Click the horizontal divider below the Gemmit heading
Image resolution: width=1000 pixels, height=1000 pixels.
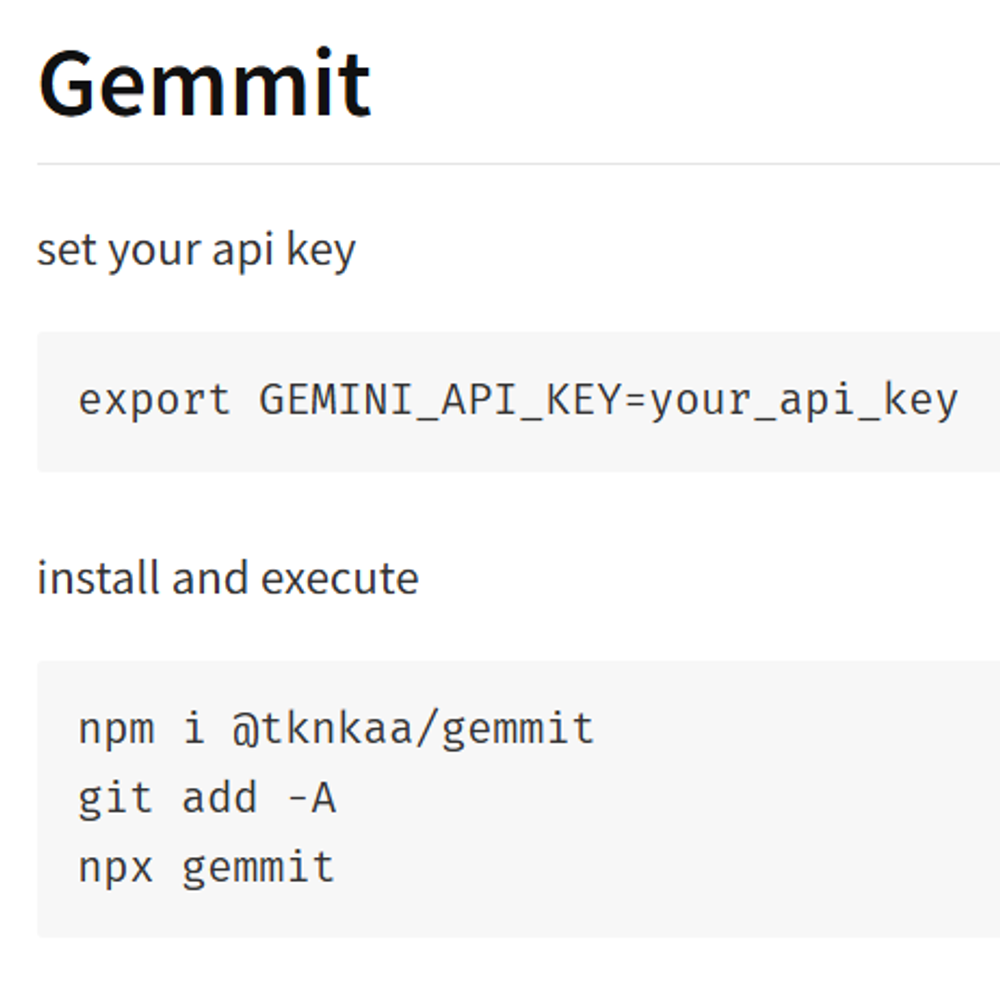coord(500,163)
